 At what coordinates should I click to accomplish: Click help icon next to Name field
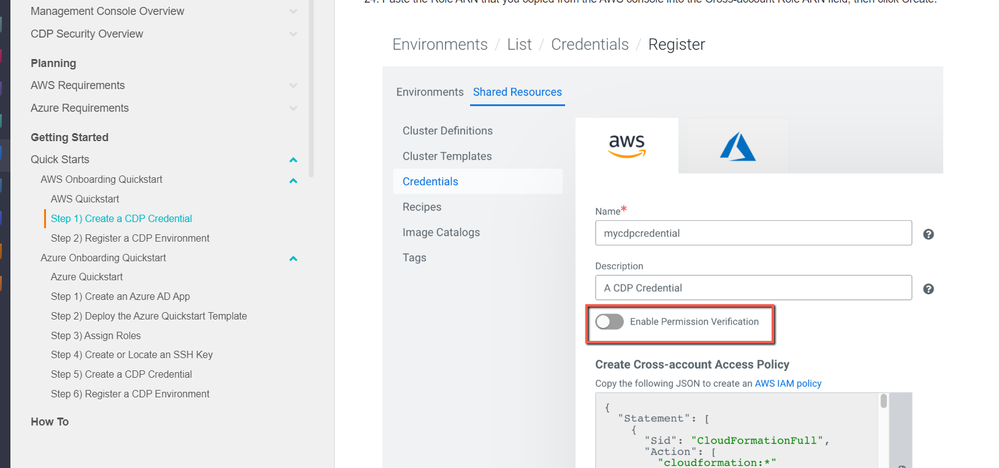[928, 234]
